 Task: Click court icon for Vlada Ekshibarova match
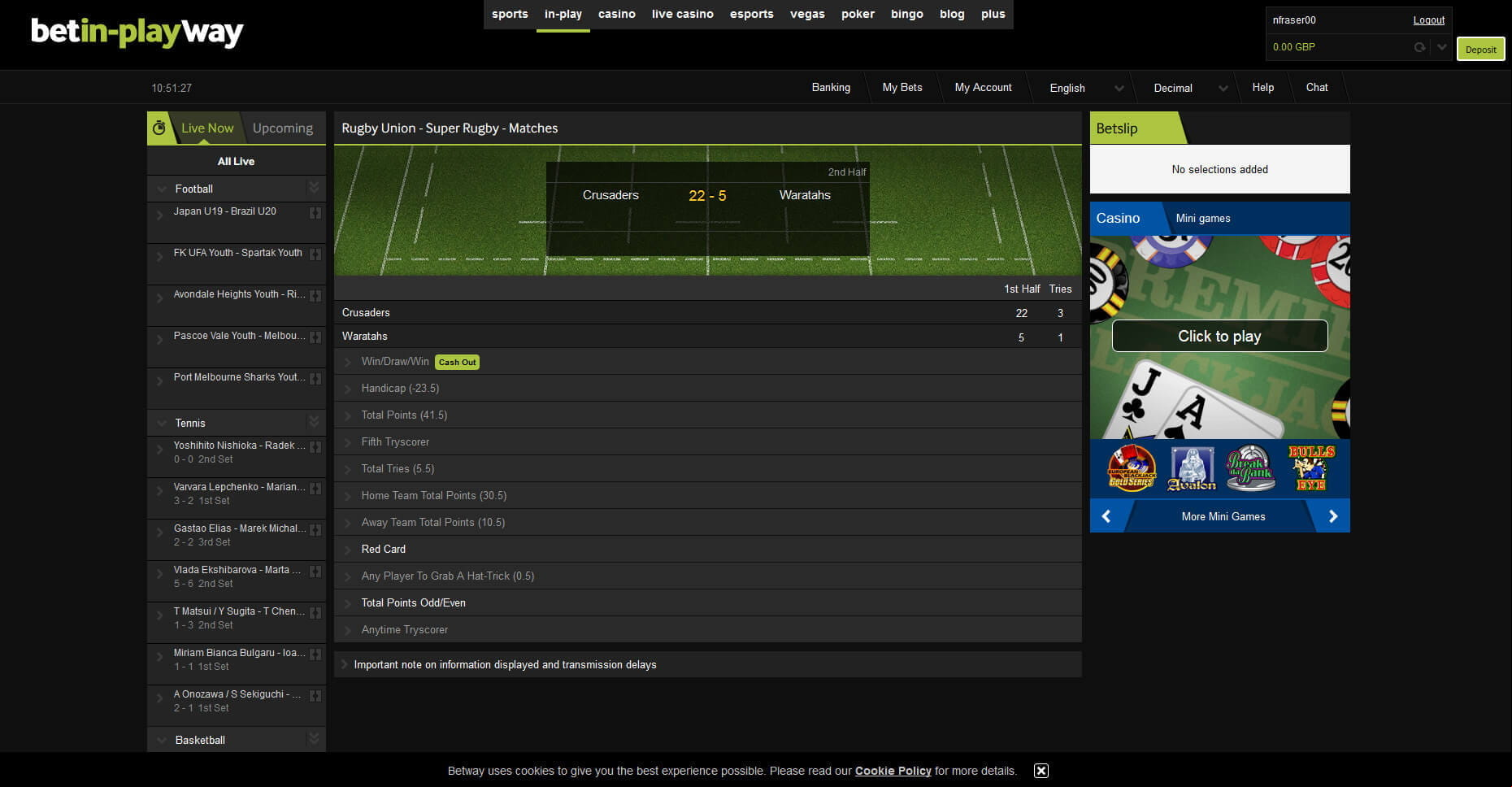(x=315, y=572)
